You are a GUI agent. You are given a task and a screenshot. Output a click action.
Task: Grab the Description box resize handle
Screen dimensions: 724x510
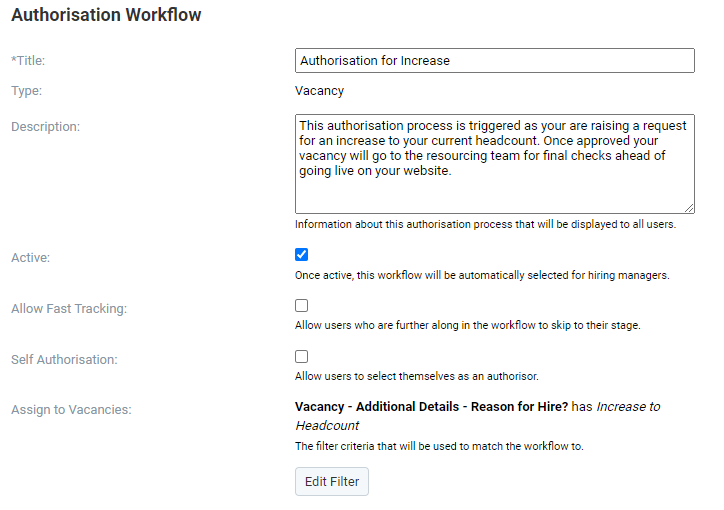[x=689, y=208]
